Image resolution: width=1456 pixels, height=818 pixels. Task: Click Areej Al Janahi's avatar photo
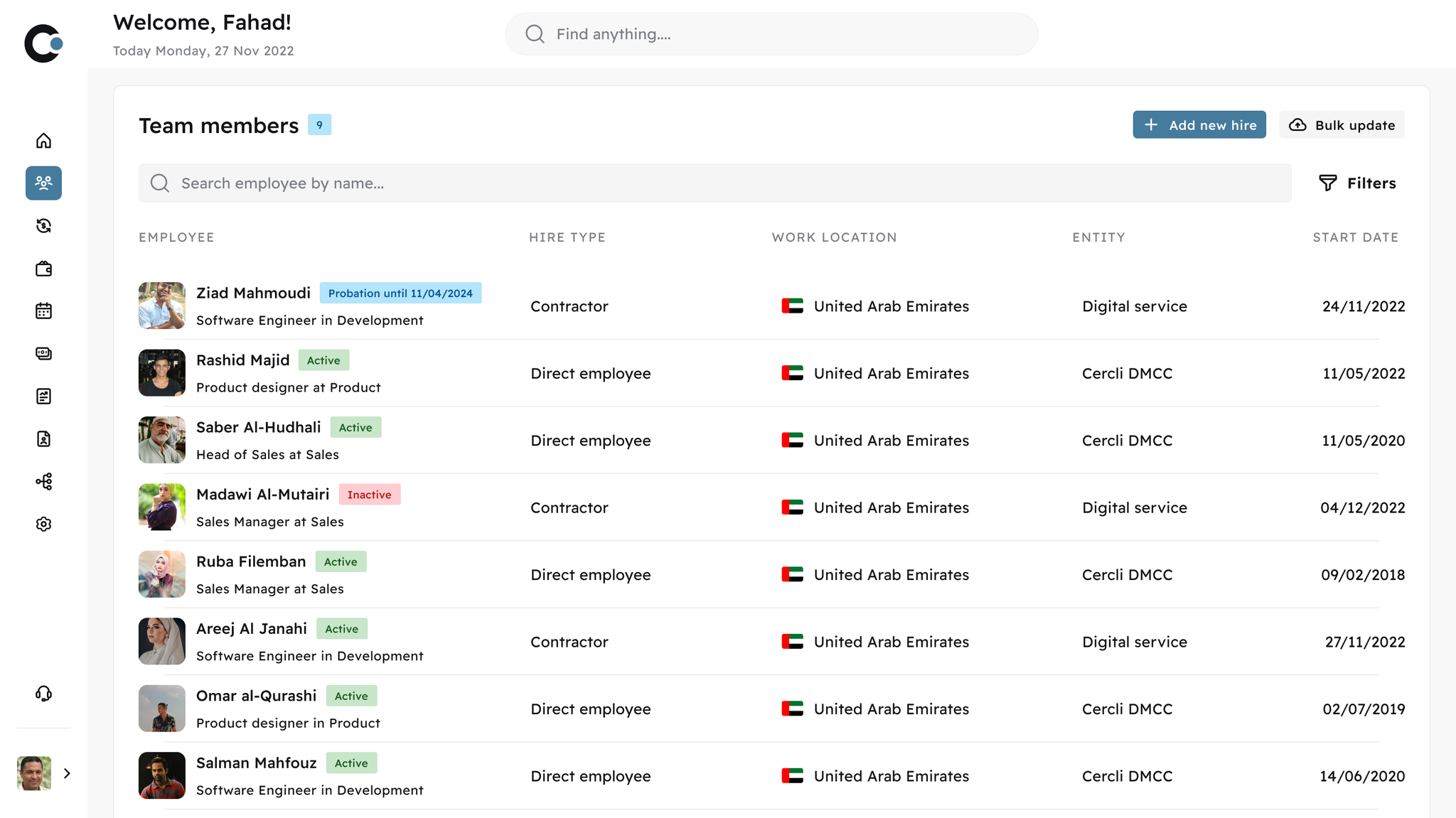(x=162, y=641)
